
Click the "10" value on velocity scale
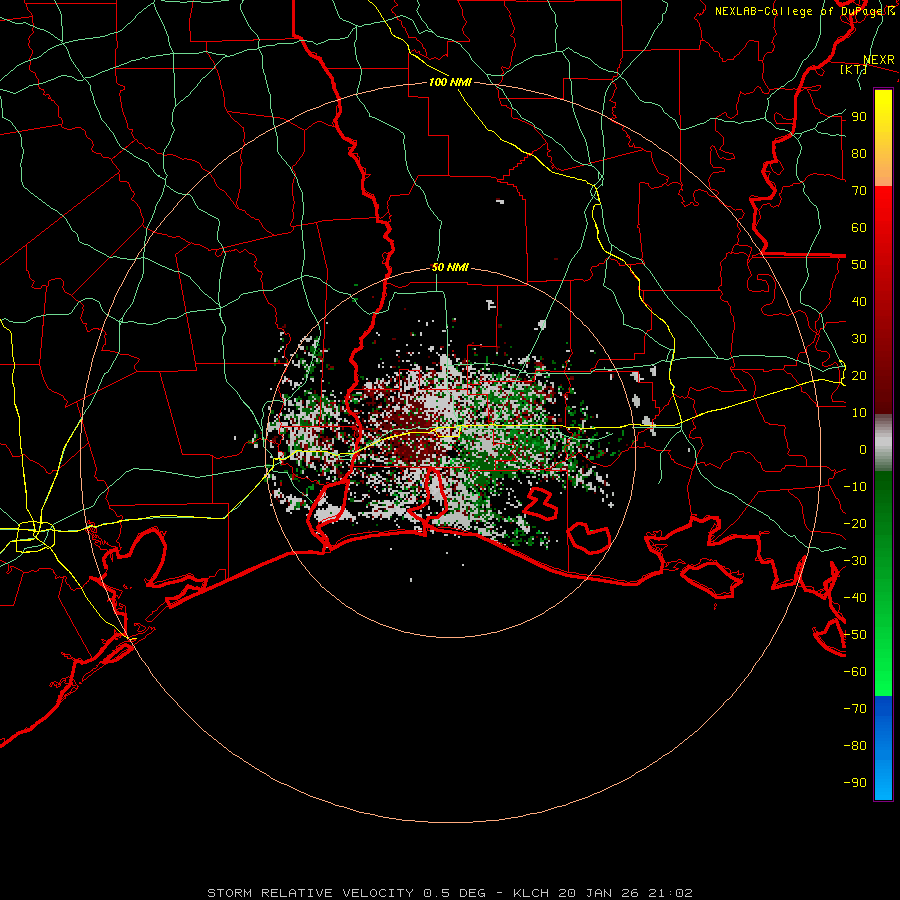coord(859,413)
